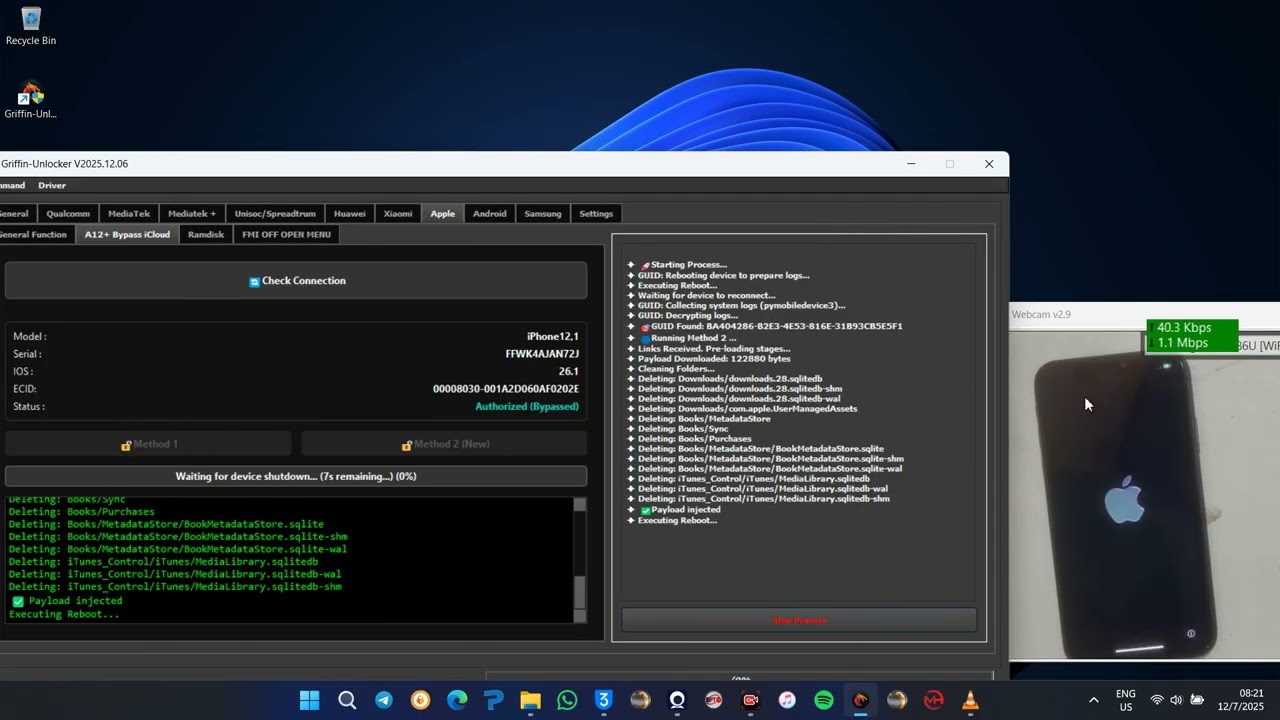This screenshot has height=720, width=1280.
Task: Click the Webcam v2.9 window title
Action: [x=1041, y=314]
